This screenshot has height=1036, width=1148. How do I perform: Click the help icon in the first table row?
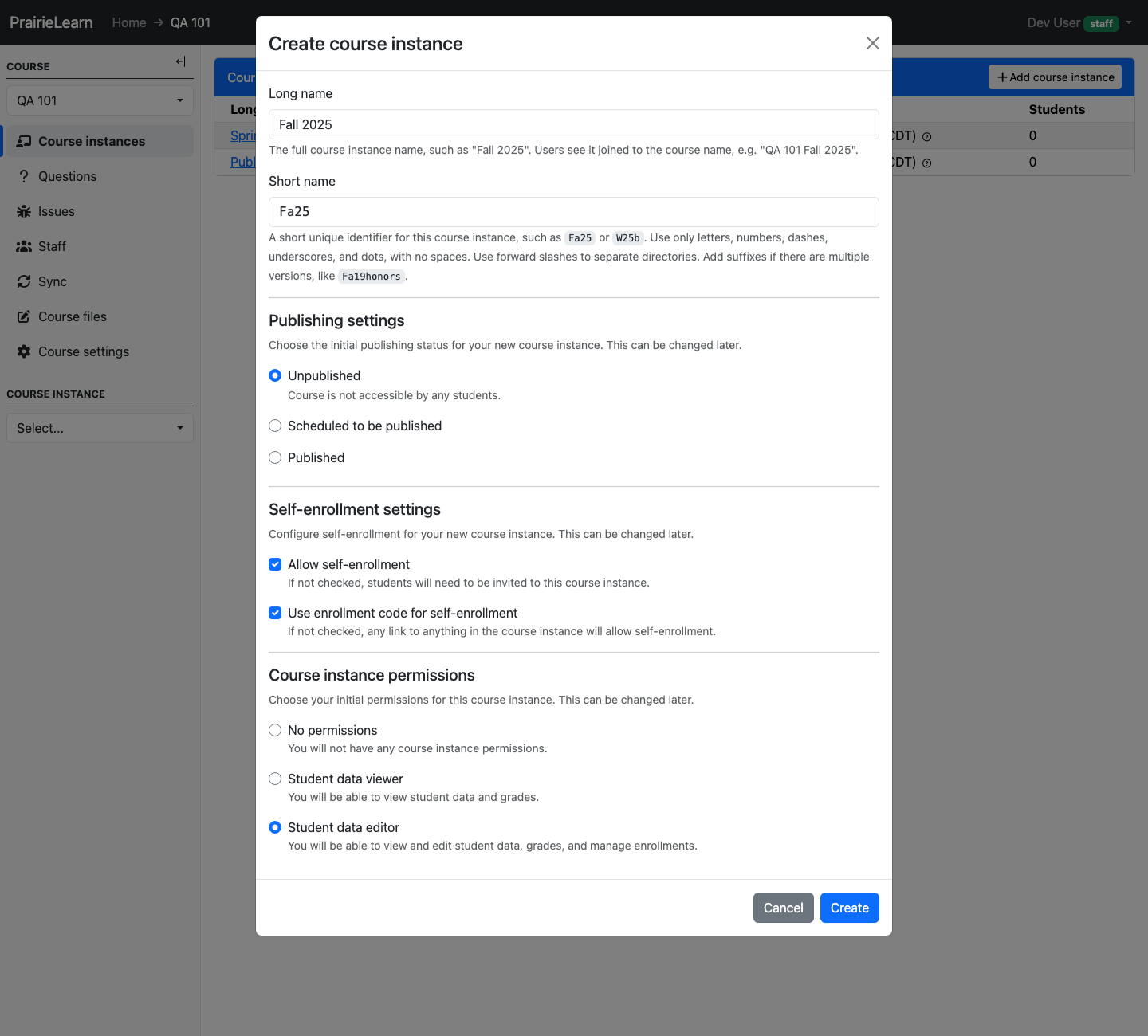(x=927, y=137)
